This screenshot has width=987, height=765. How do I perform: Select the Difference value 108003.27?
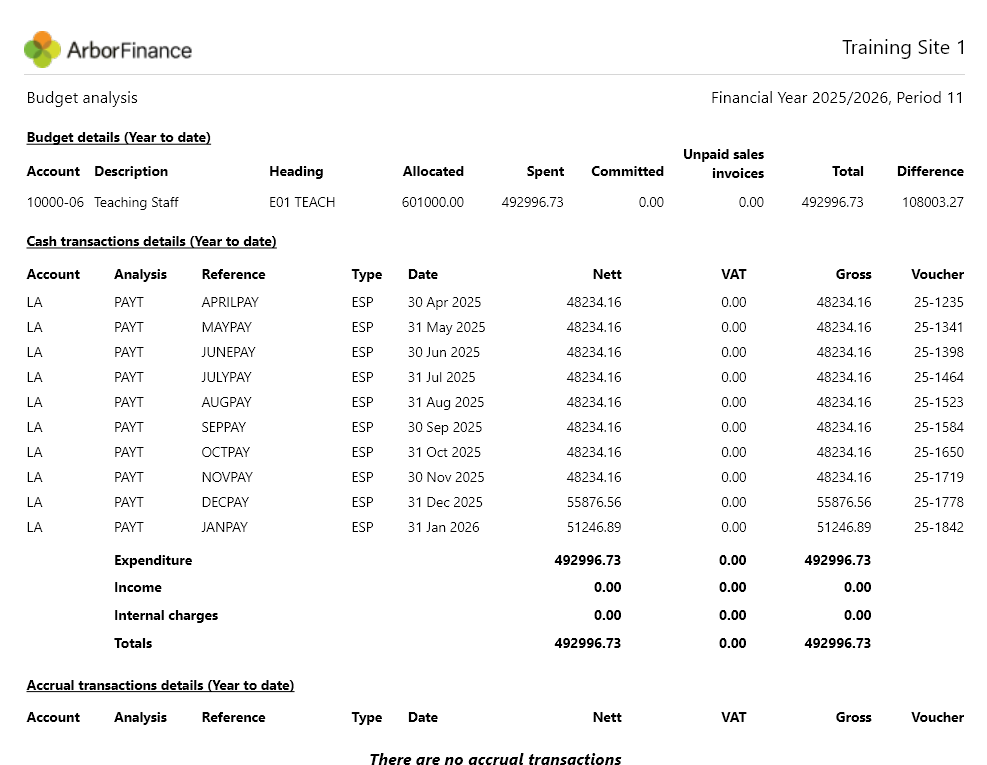click(932, 202)
